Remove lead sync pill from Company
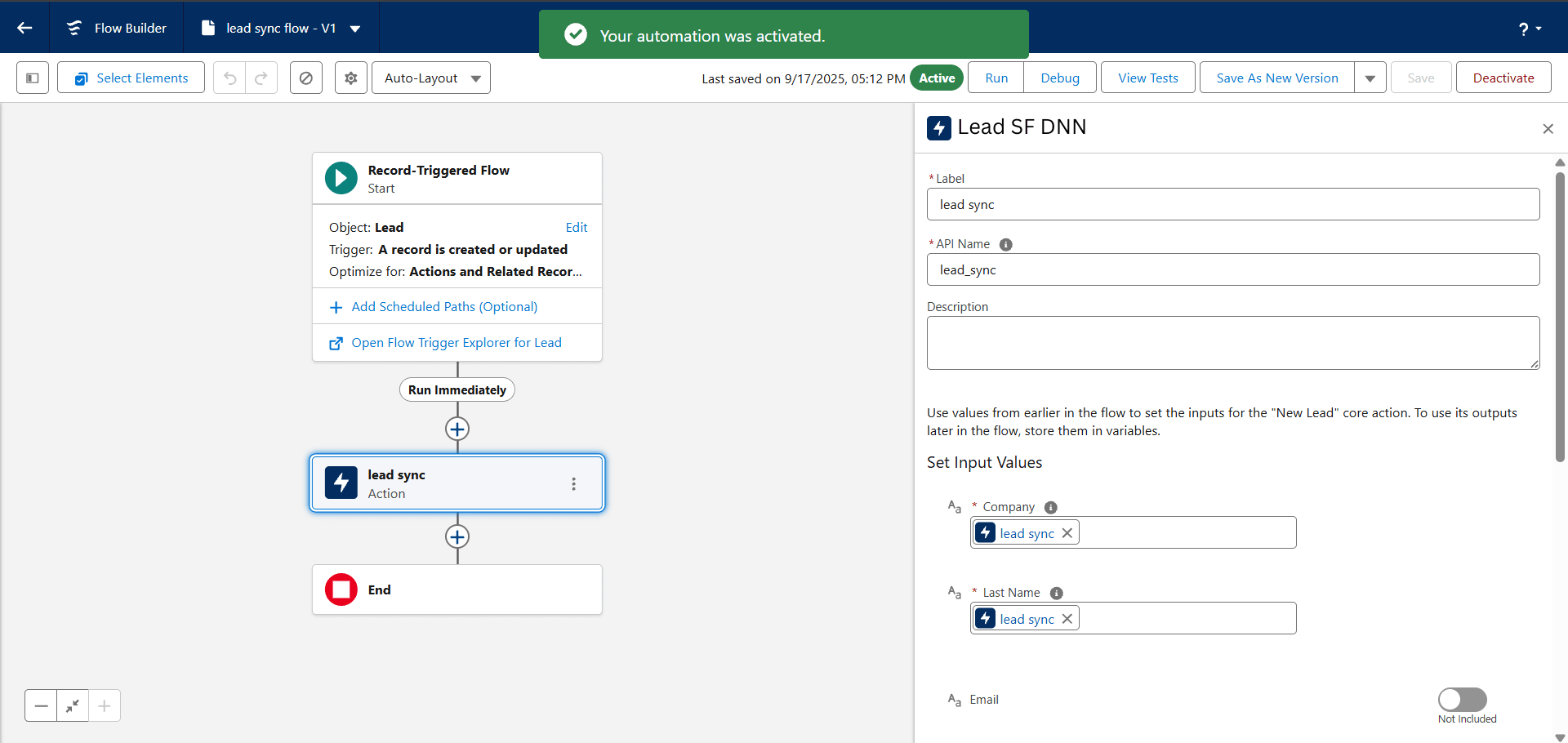The height and width of the screenshot is (743, 1568). [x=1067, y=532]
